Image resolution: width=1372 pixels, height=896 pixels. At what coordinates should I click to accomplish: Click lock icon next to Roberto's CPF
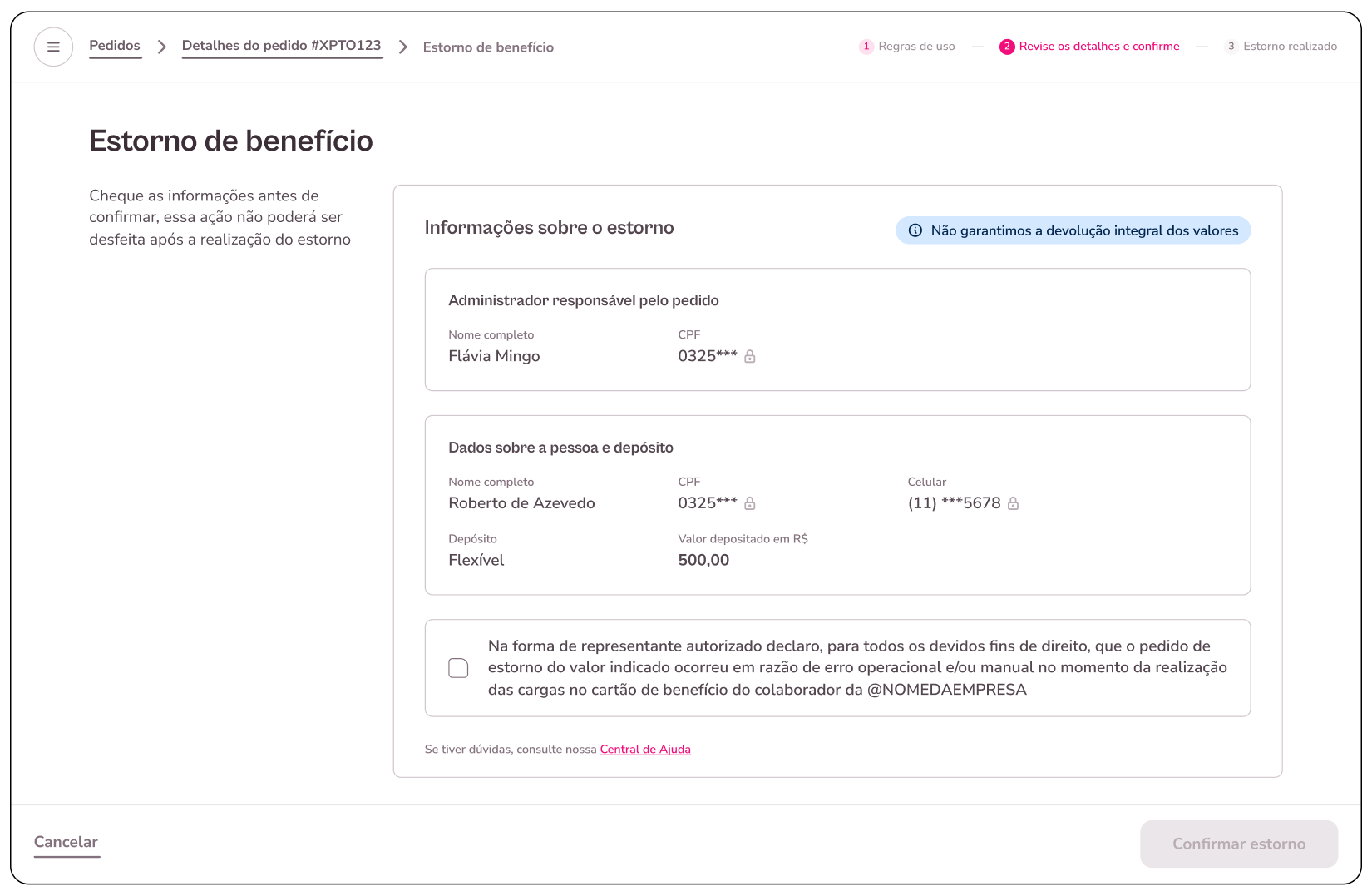click(749, 503)
